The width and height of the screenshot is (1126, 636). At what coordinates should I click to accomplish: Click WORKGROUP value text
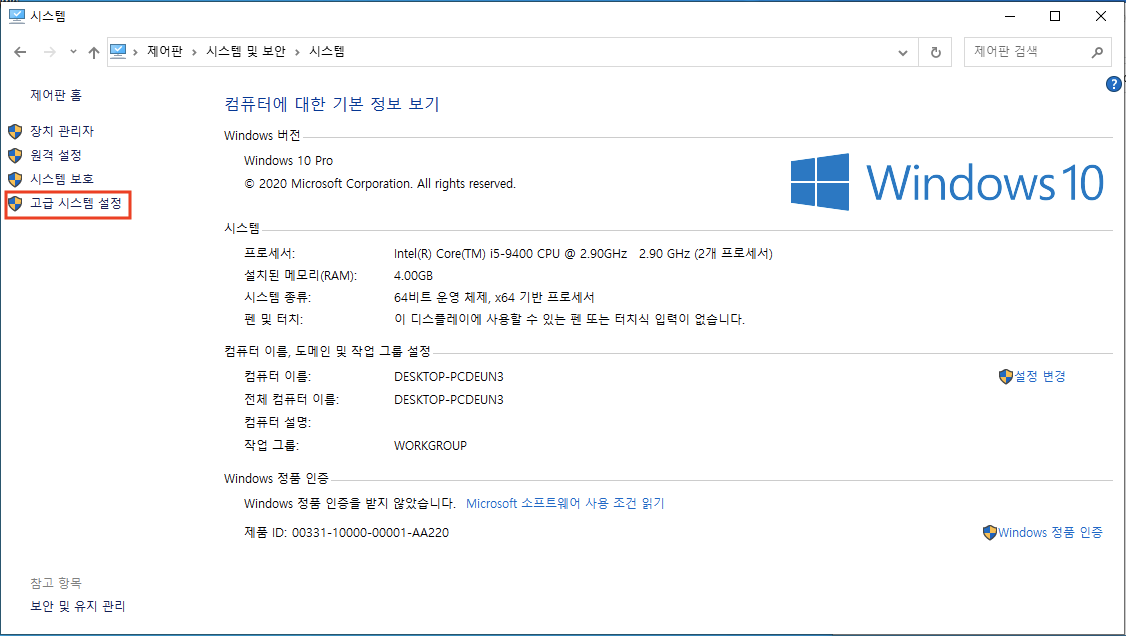point(430,445)
